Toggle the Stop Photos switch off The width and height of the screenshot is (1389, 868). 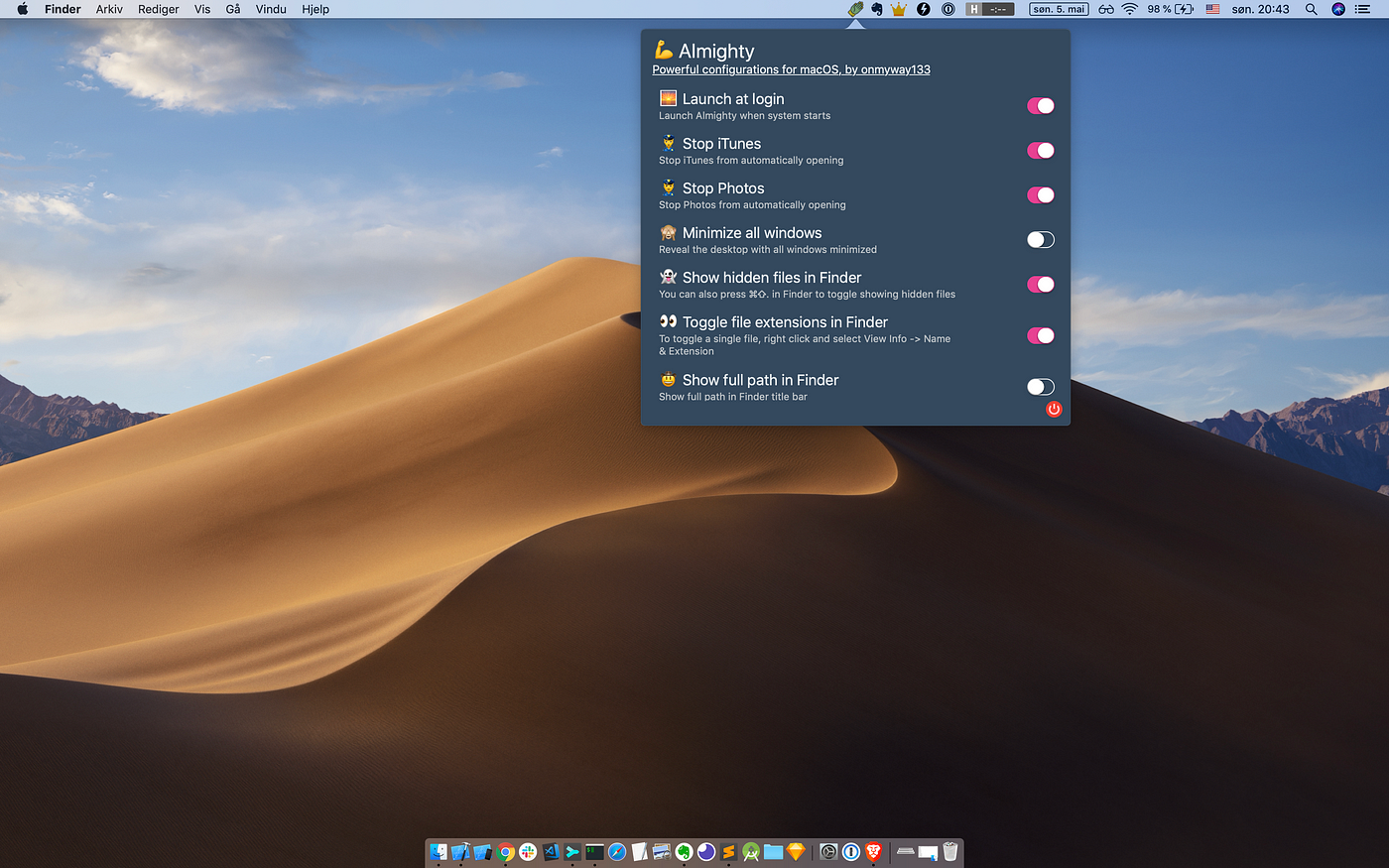click(x=1041, y=194)
